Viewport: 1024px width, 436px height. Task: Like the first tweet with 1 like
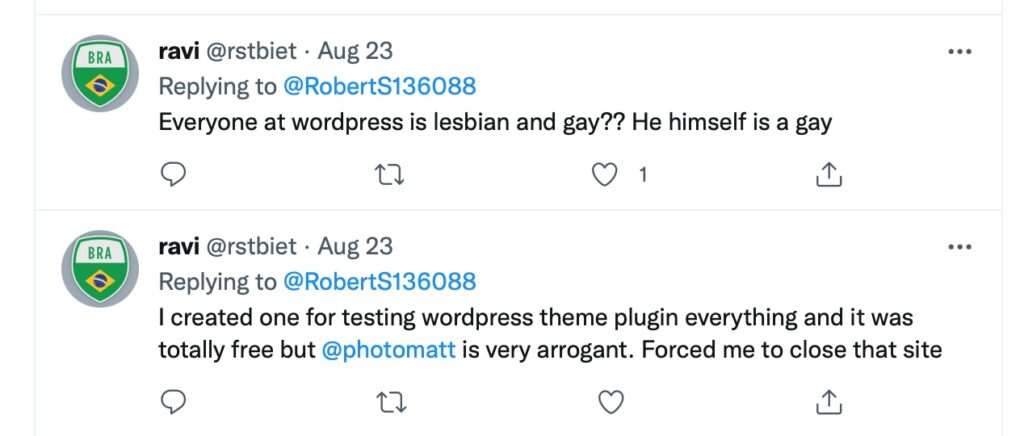603,175
